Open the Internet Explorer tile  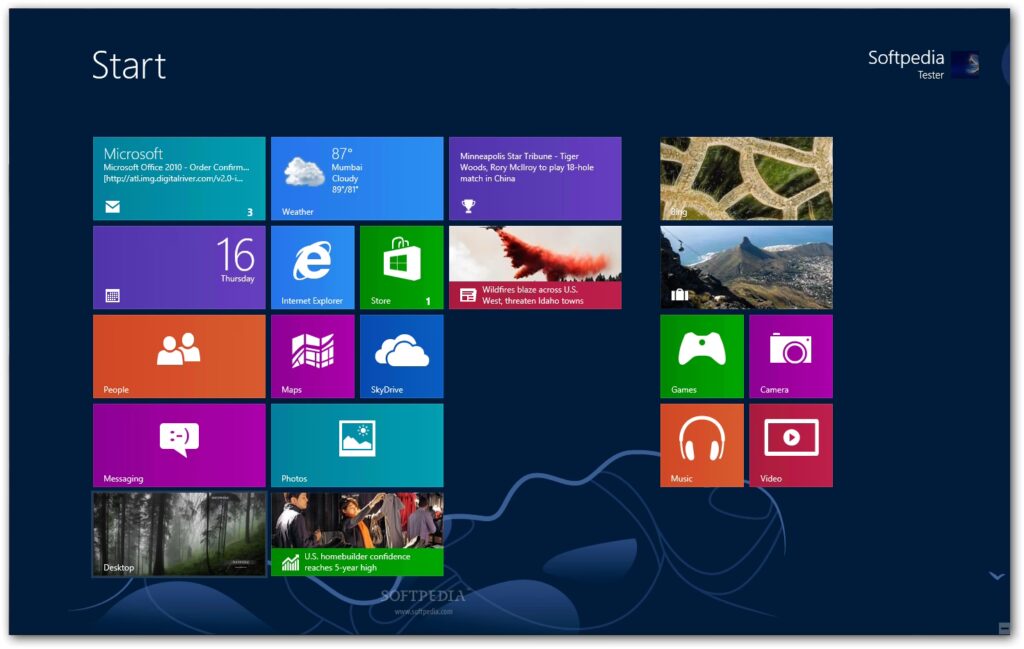tap(312, 267)
